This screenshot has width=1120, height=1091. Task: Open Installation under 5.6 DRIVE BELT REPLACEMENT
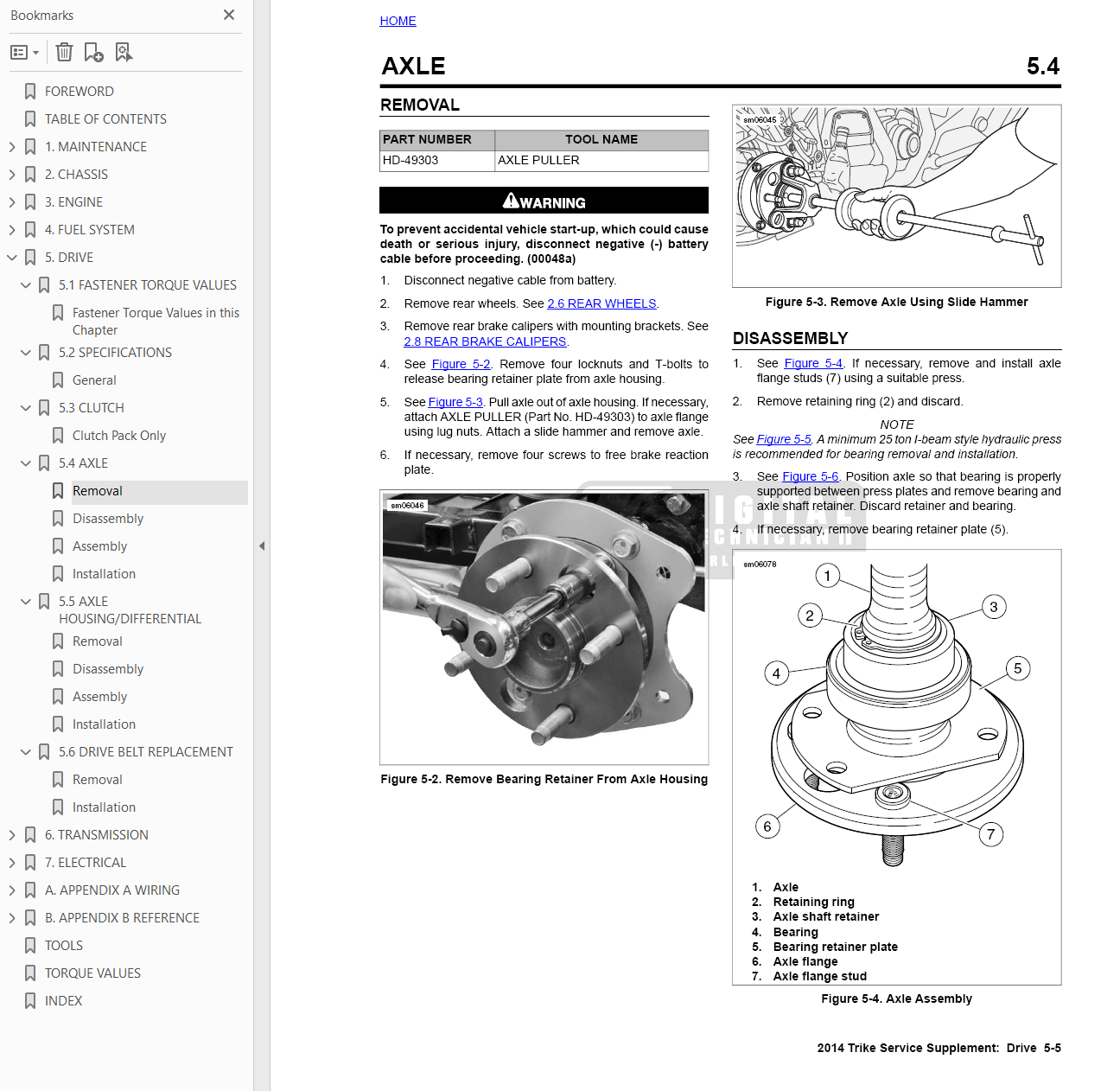coord(104,807)
